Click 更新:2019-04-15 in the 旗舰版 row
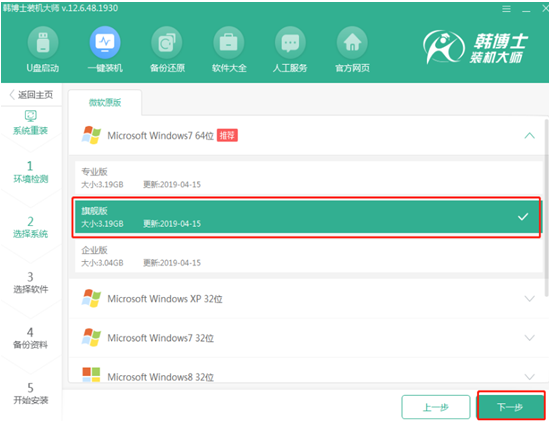The height and width of the screenshot is (425, 549). click(x=172, y=224)
